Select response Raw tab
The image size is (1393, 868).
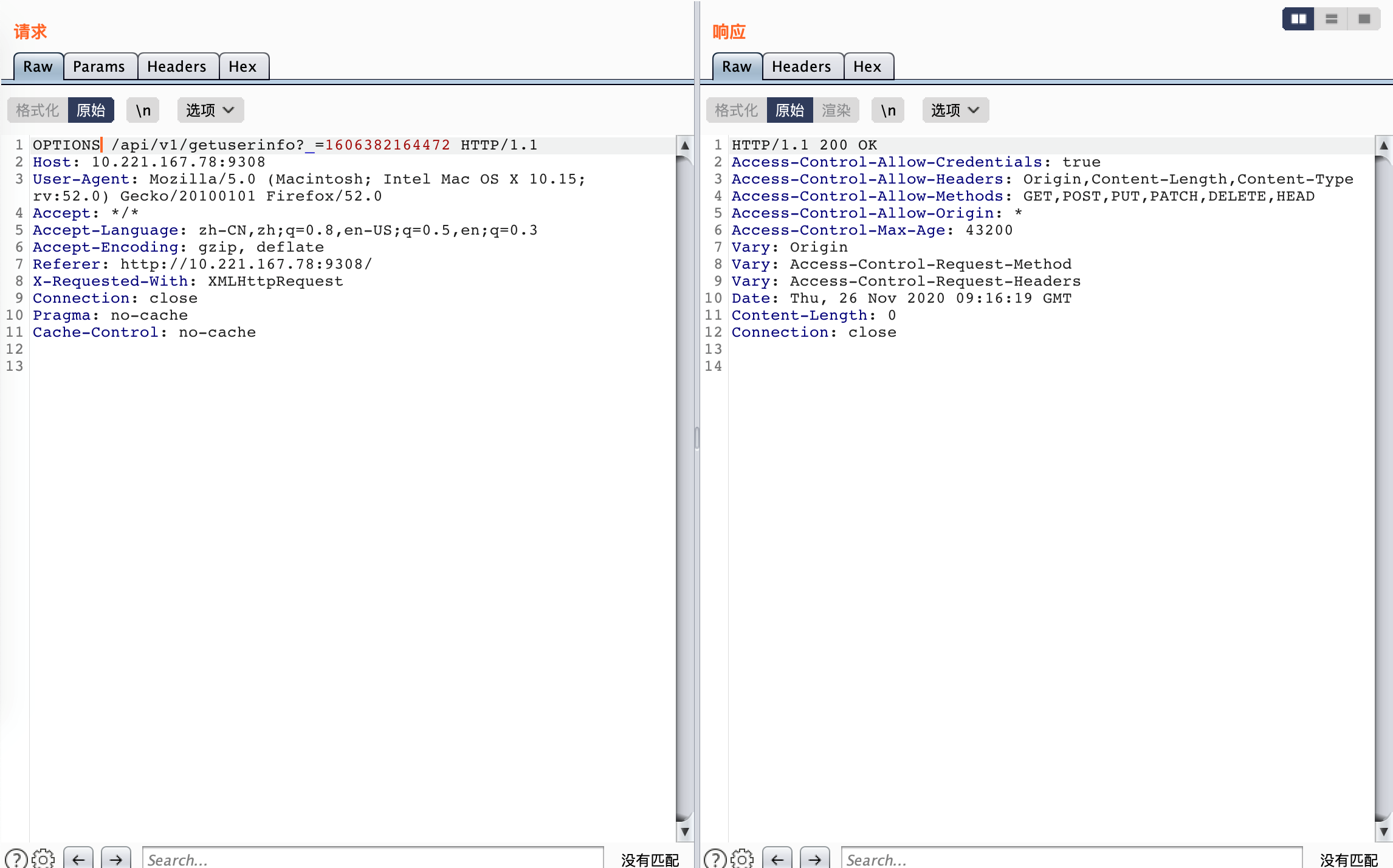pos(737,66)
